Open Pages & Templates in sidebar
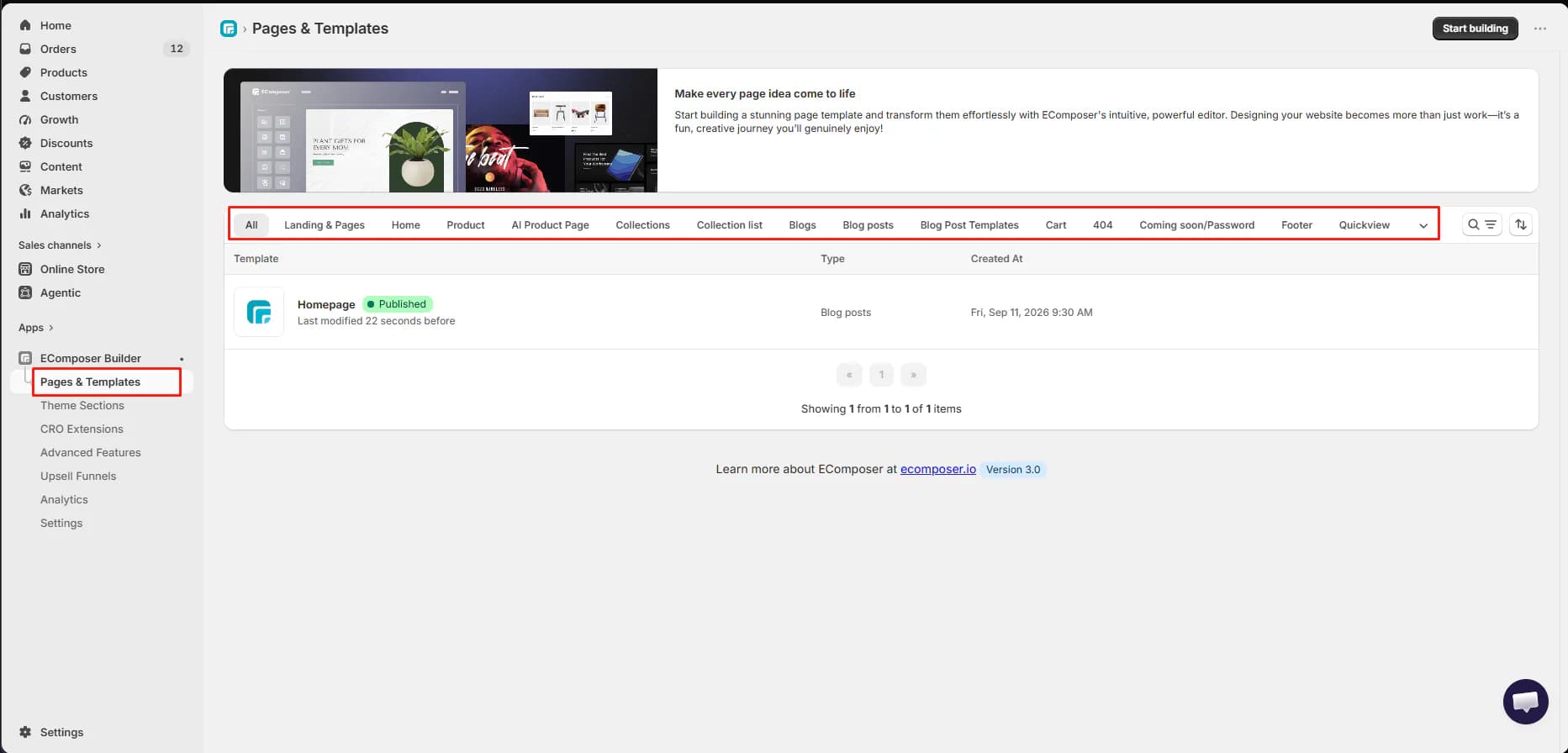The image size is (1568, 753). [90, 382]
